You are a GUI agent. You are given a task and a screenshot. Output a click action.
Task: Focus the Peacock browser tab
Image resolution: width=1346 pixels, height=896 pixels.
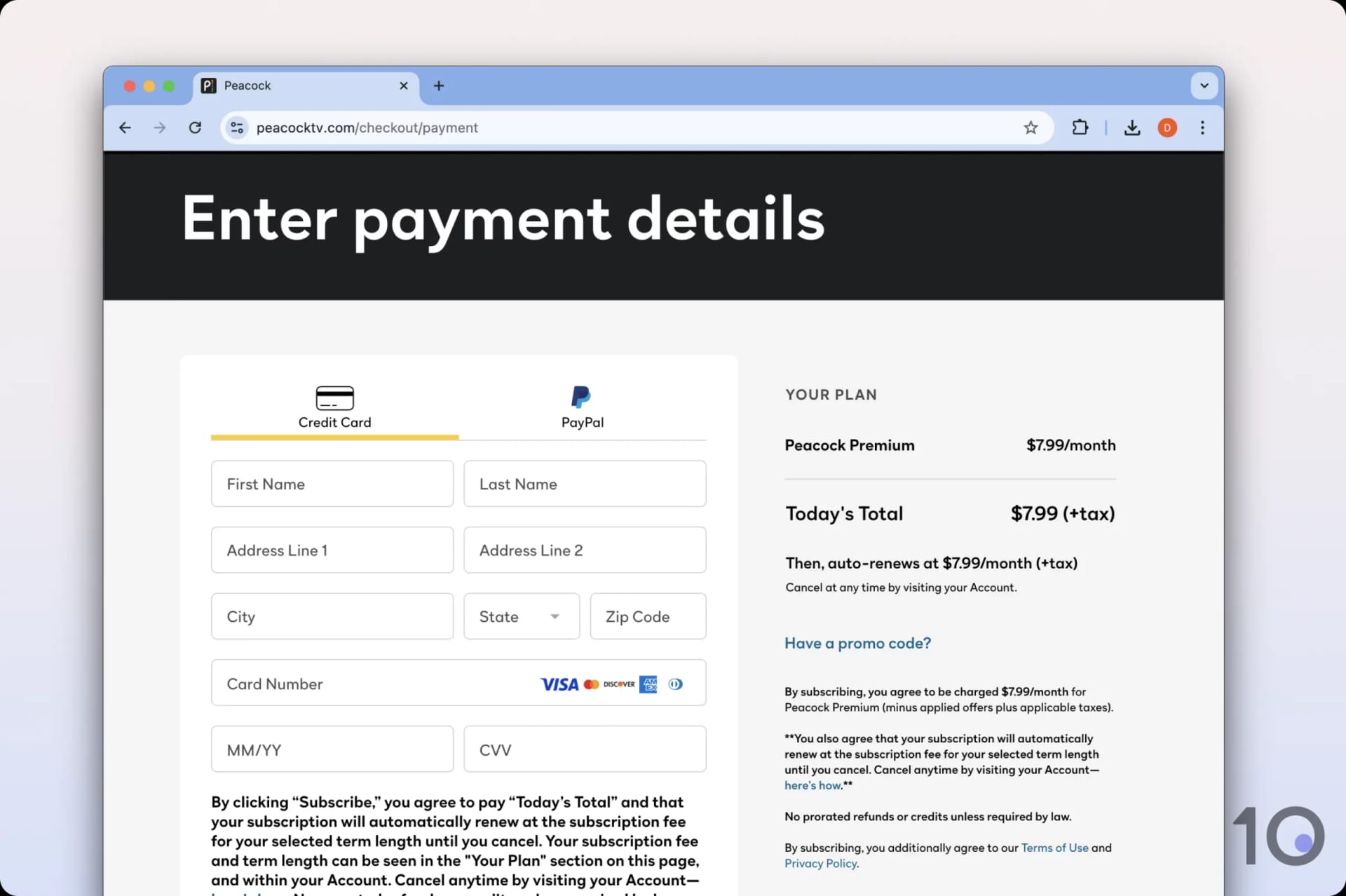tap(306, 86)
